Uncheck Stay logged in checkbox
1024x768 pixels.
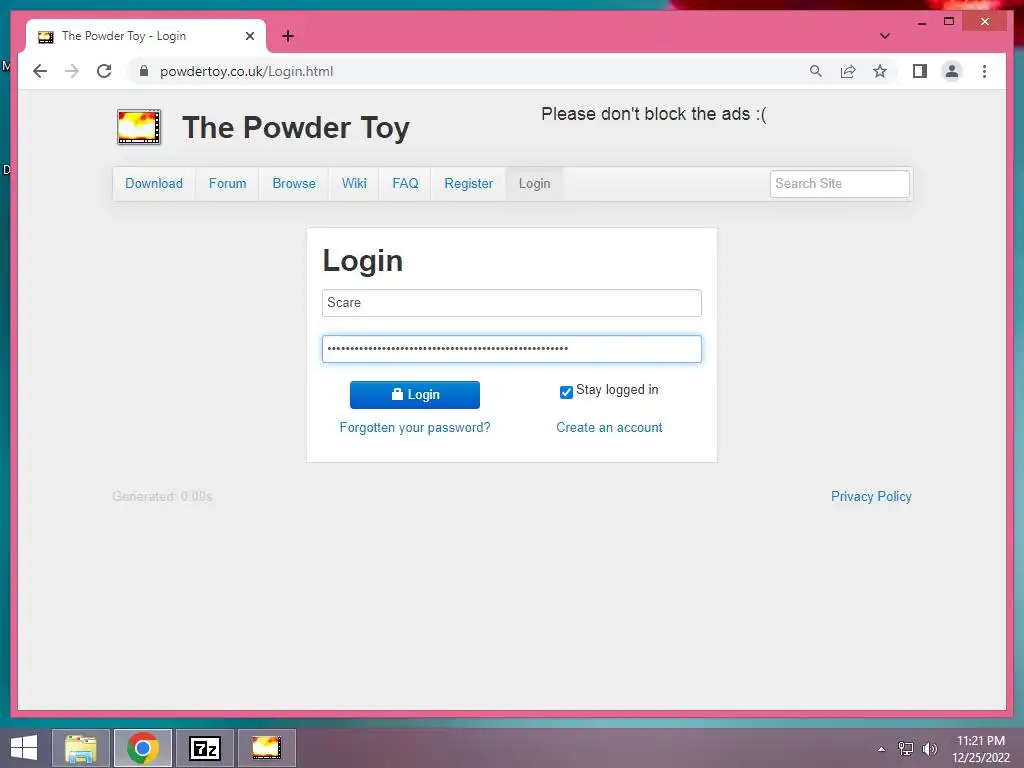566,392
